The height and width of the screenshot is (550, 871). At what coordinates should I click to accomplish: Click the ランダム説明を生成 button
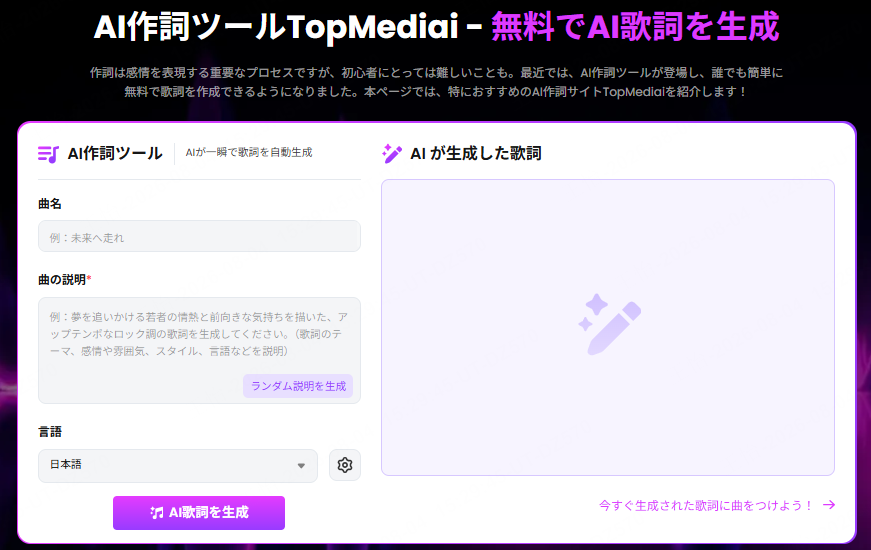[x=298, y=386]
